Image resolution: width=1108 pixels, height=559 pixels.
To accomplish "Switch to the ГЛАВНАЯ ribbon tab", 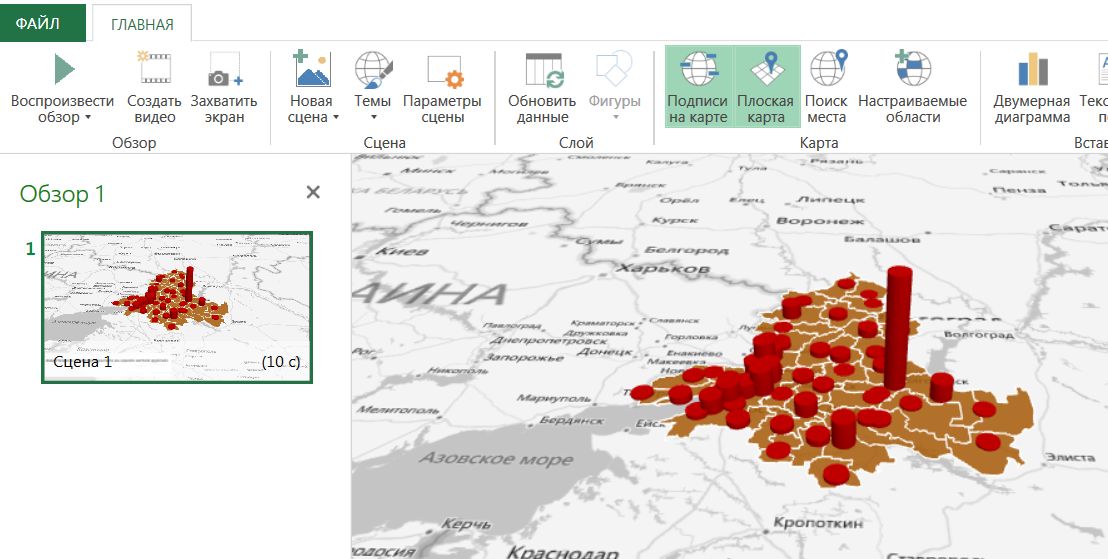I will 141,24.
